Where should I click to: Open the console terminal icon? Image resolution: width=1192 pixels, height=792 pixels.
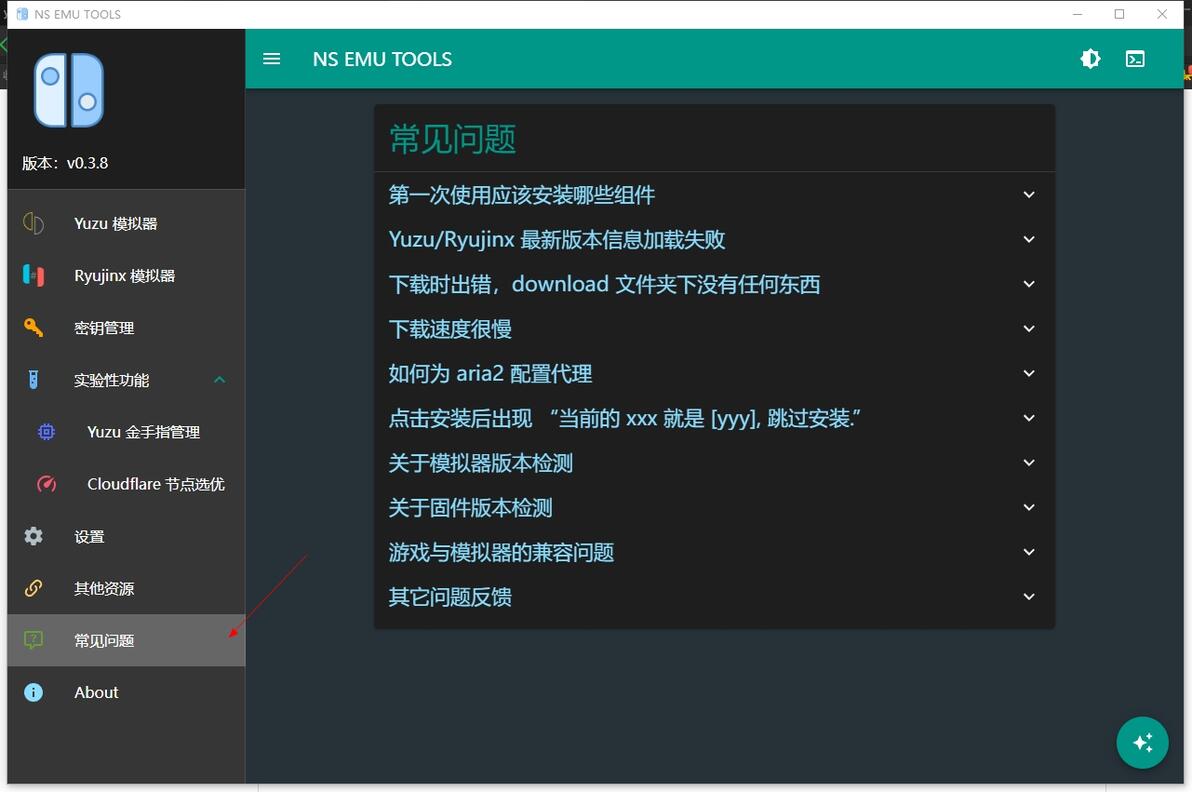[1135, 59]
